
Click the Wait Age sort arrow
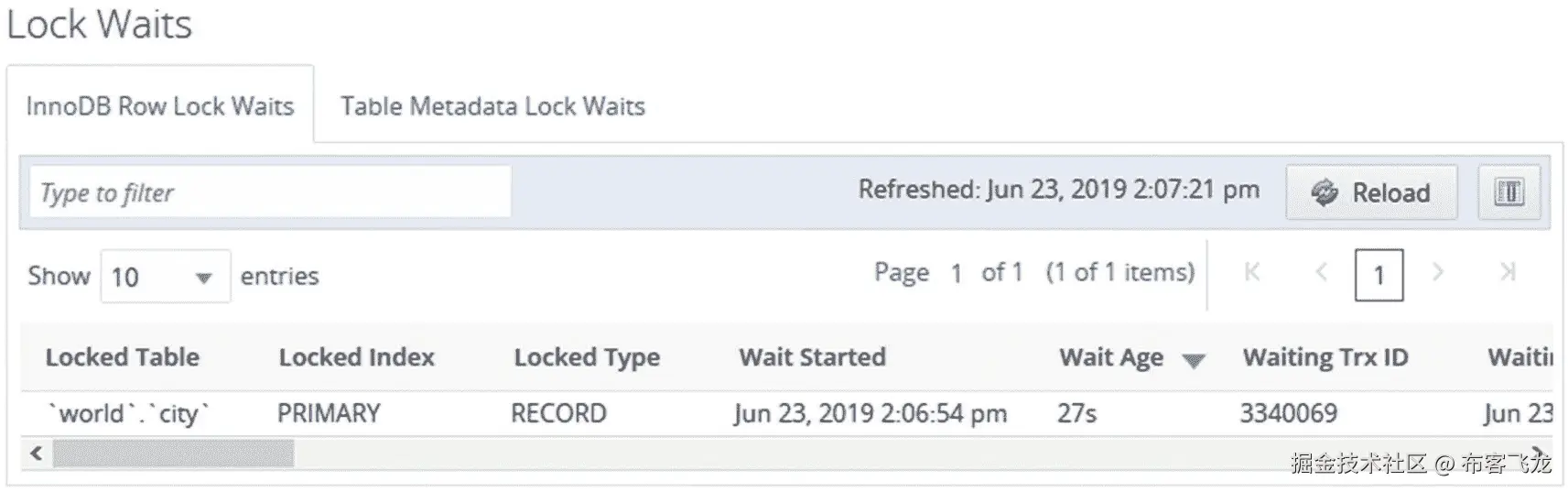click(x=1193, y=360)
